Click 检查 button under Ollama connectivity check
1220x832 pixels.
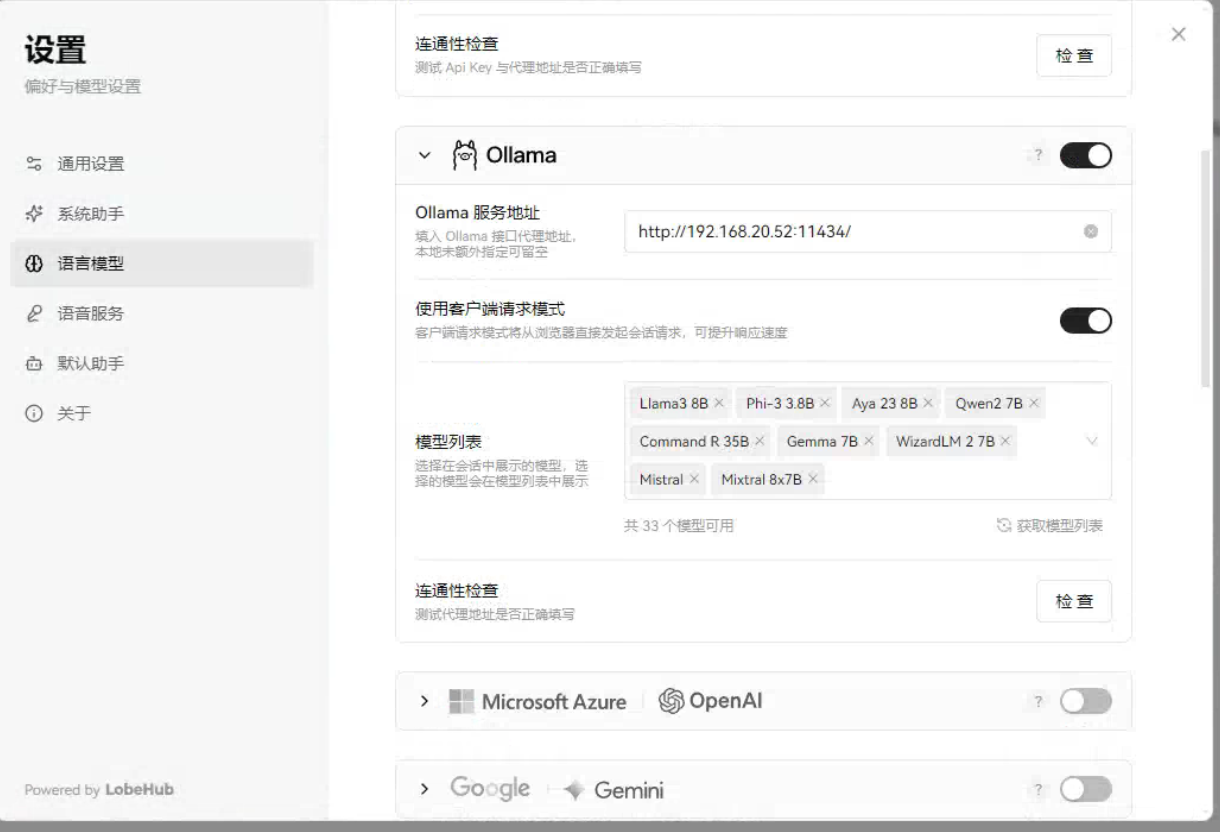1074,601
